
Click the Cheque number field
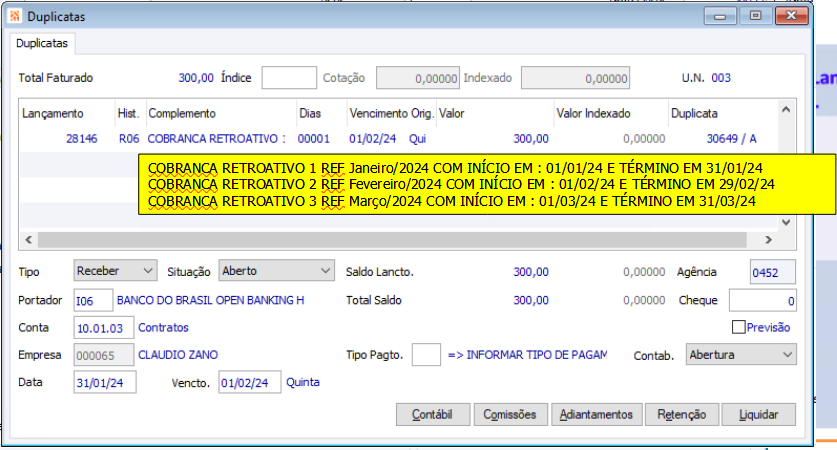click(763, 301)
